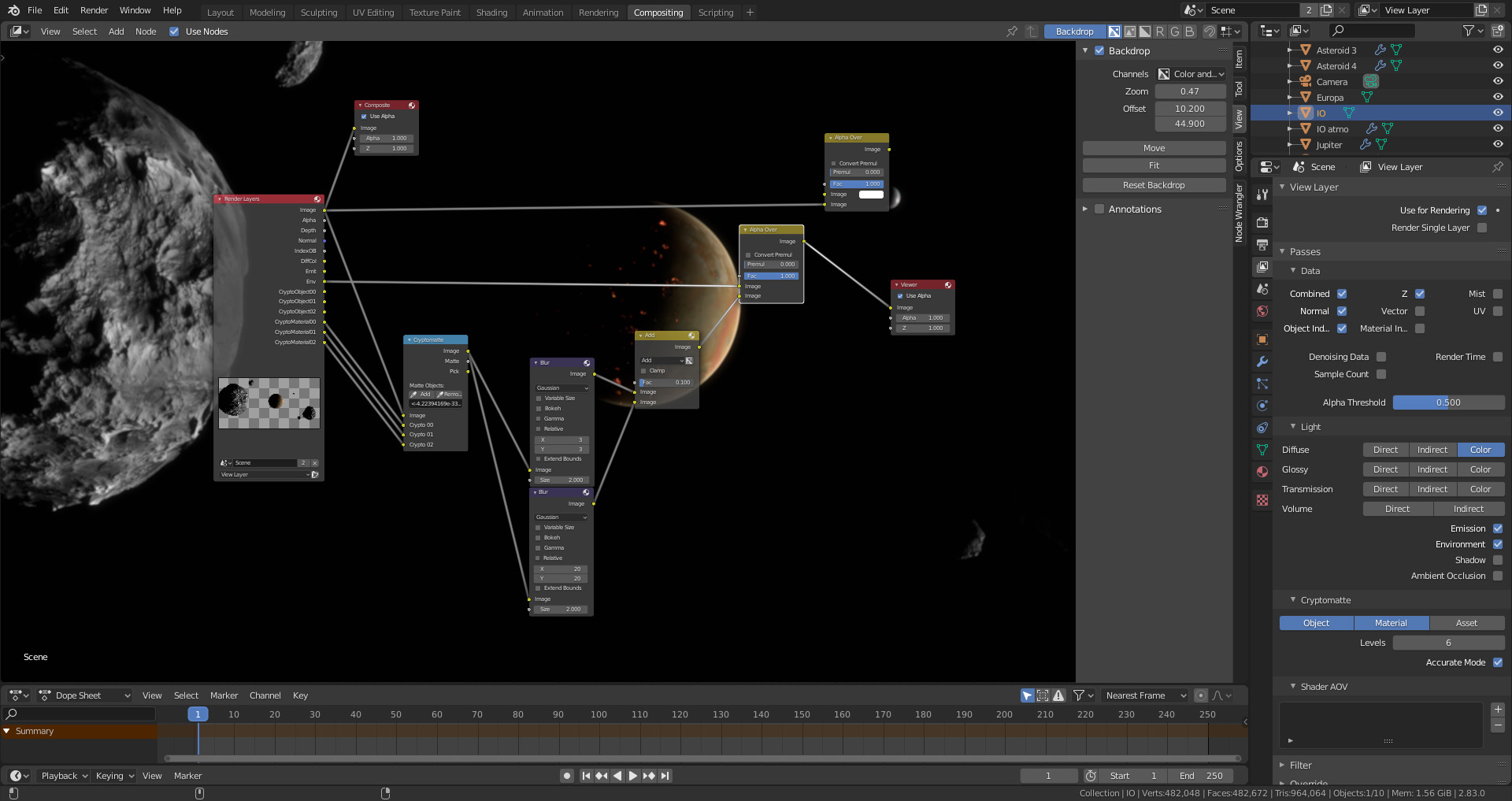Hide Jupiter in the outliner
Screen dimensions: 1512x801
[x=1498, y=144]
